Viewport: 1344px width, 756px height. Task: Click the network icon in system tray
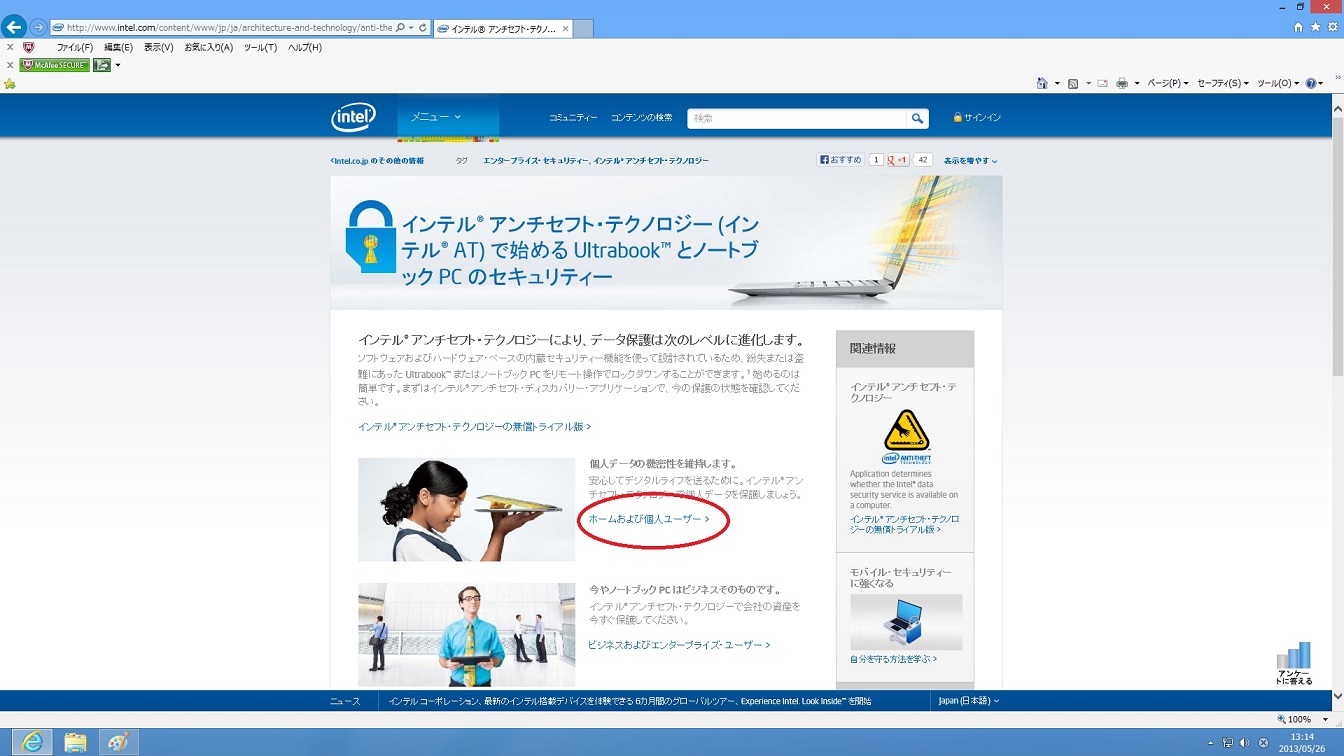tap(1228, 743)
